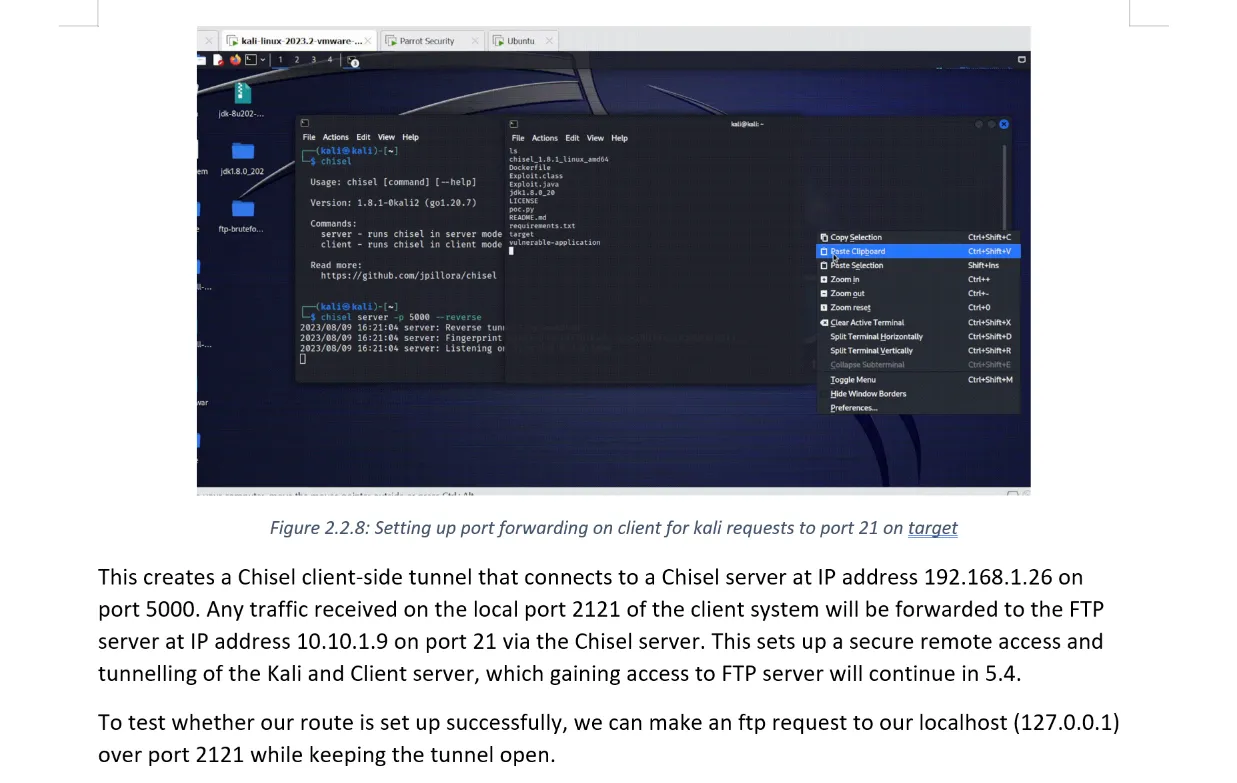Open View menu in left terminal window
Screen dimensions: 1237x783
386,137
